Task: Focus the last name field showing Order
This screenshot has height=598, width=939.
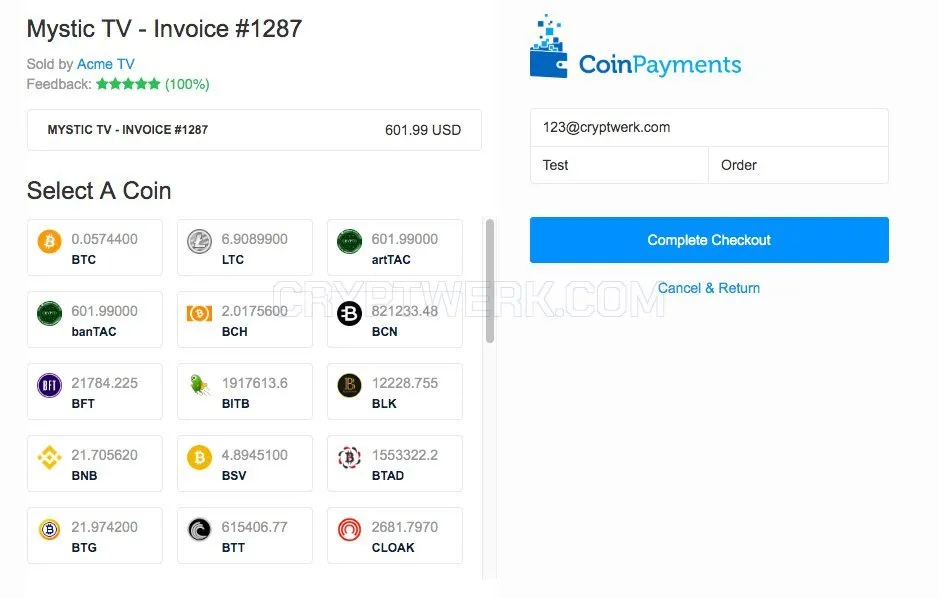Action: click(x=798, y=165)
